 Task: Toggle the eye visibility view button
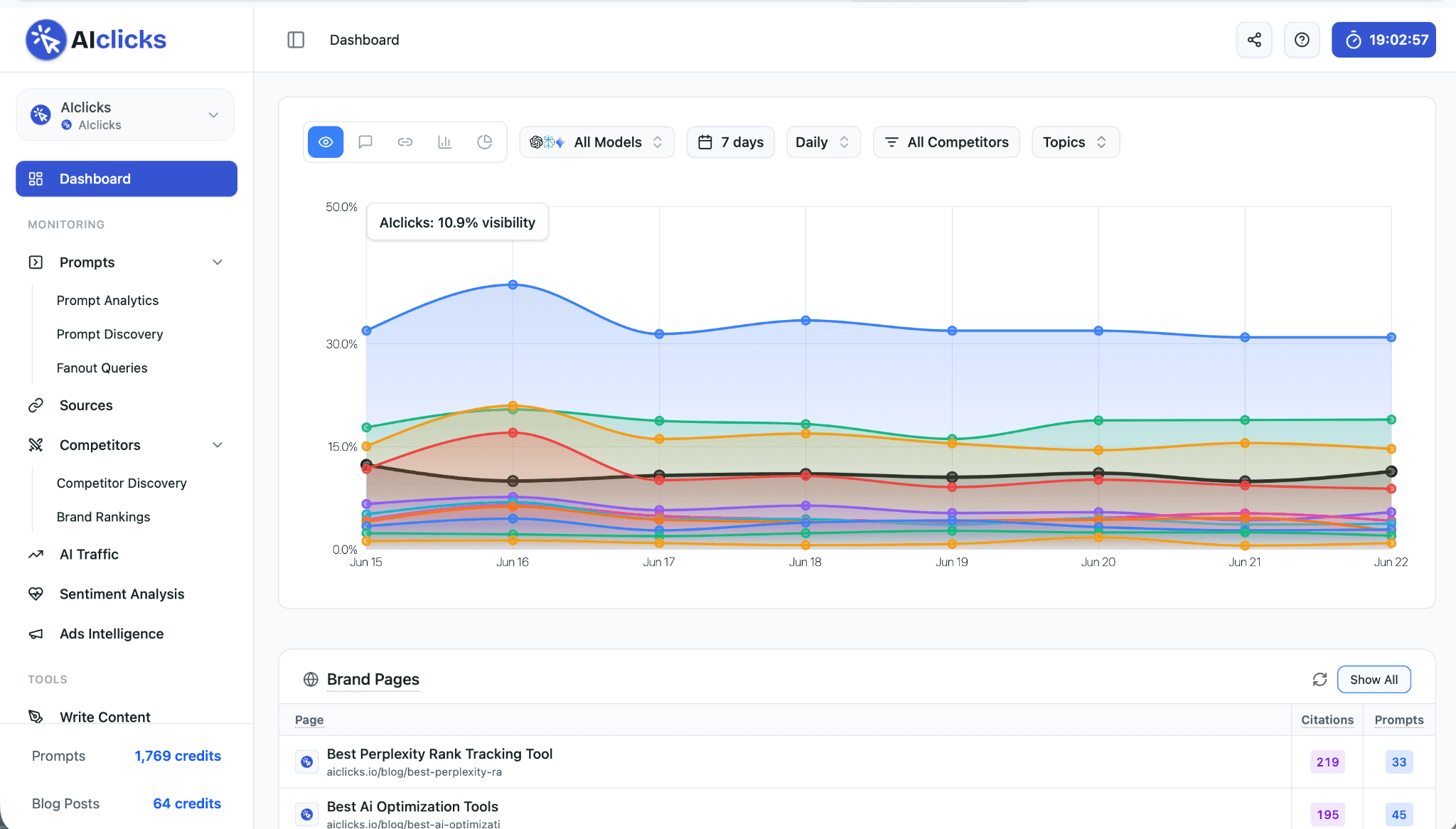[326, 142]
